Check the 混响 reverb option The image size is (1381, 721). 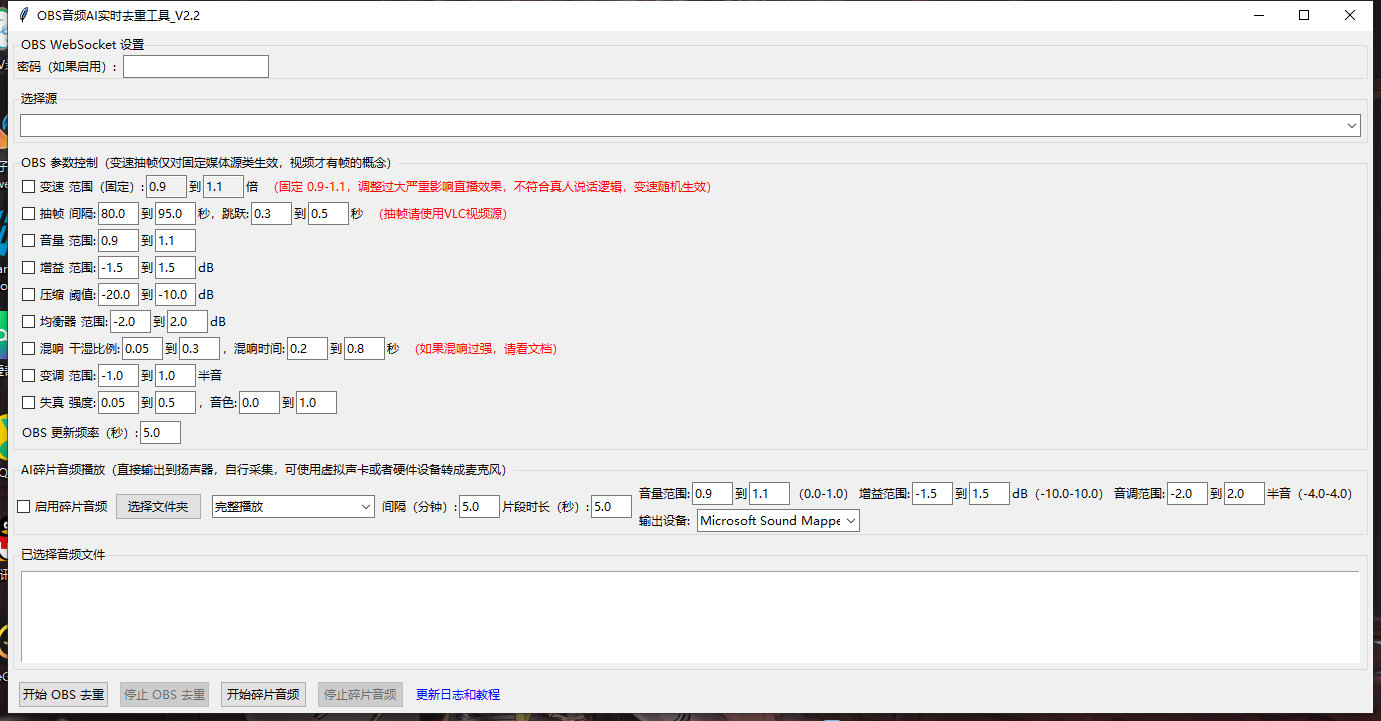click(x=28, y=349)
